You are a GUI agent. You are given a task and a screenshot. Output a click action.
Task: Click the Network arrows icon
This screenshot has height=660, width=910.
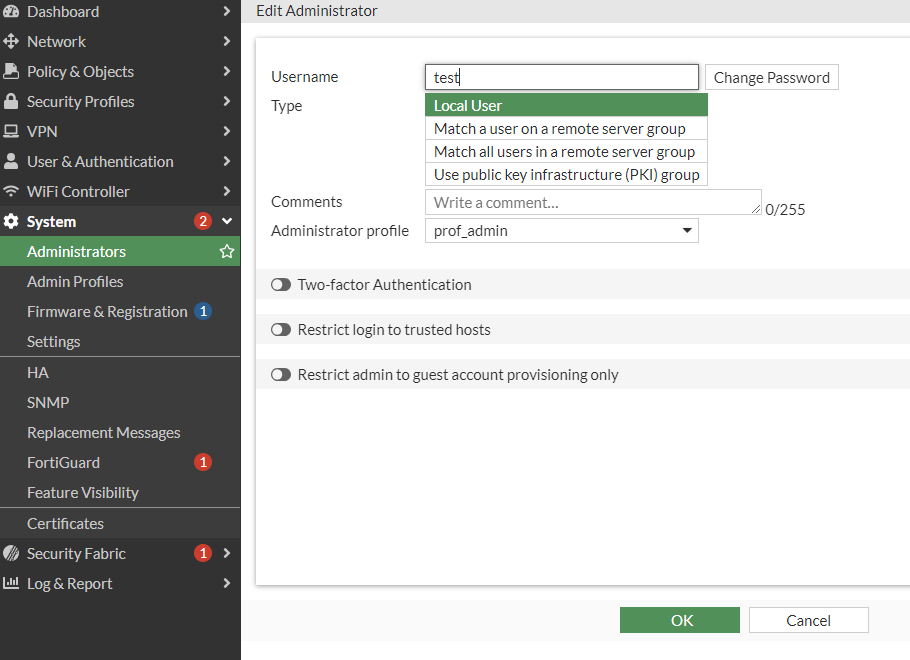11,42
